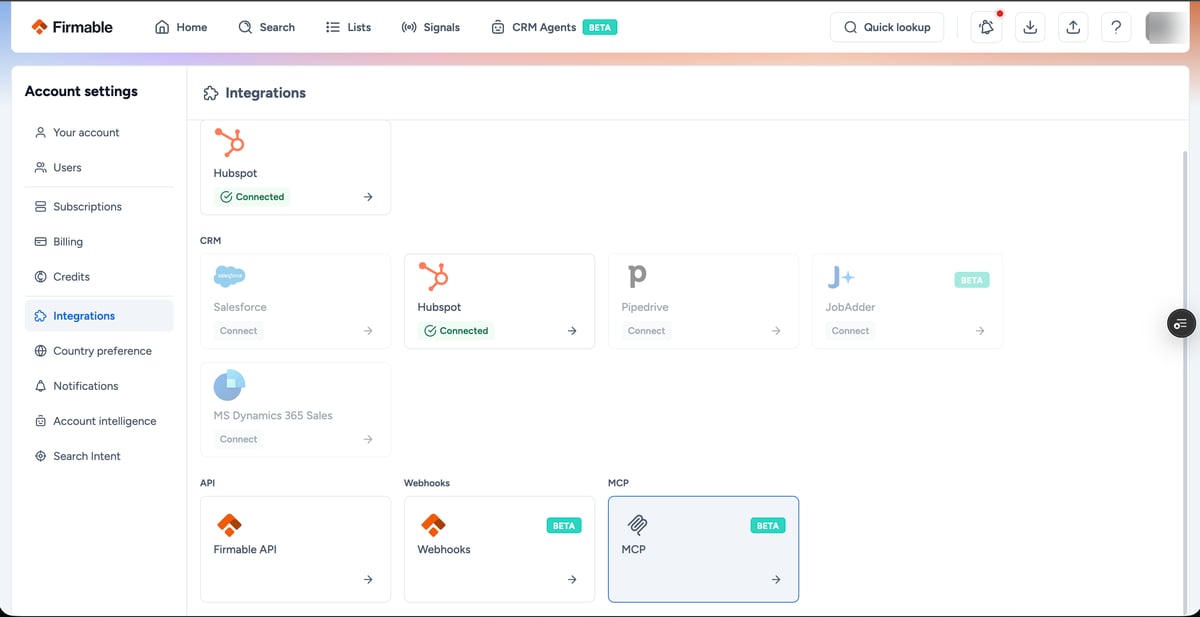The height and width of the screenshot is (617, 1200).
Task: Select Users in account settings
Action: coord(99,167)
